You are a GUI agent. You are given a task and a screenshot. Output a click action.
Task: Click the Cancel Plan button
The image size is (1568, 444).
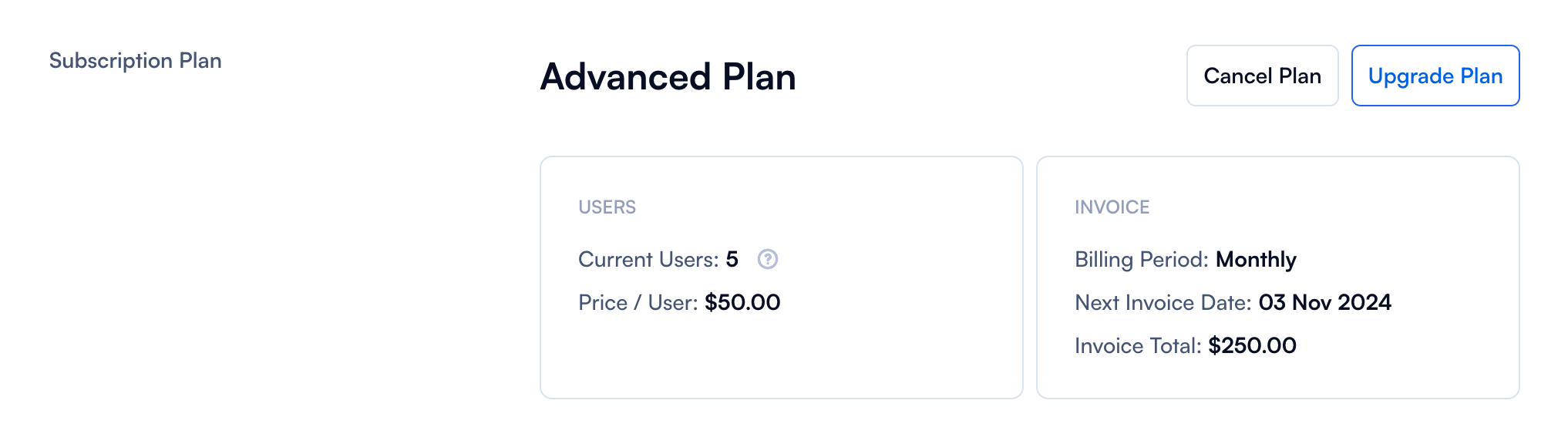[x=1262, y=76]
